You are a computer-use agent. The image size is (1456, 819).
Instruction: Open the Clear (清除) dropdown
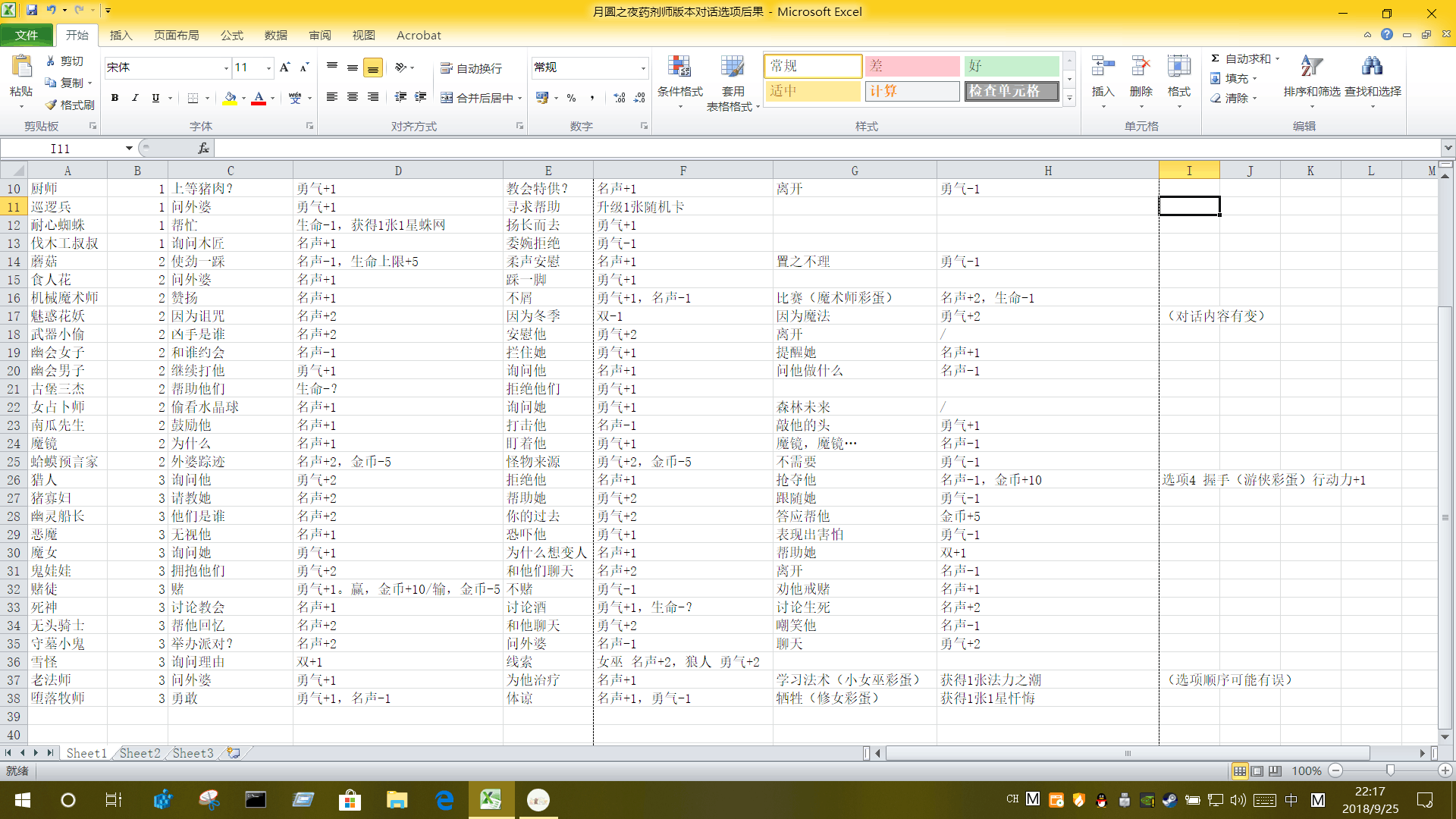[1234, 98]
